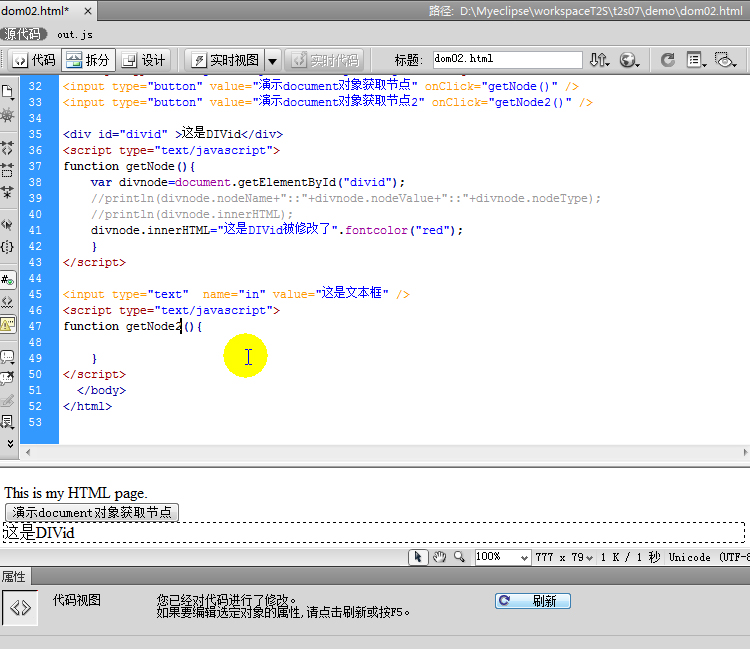Open the File Management arrows icon

(599, 60)
